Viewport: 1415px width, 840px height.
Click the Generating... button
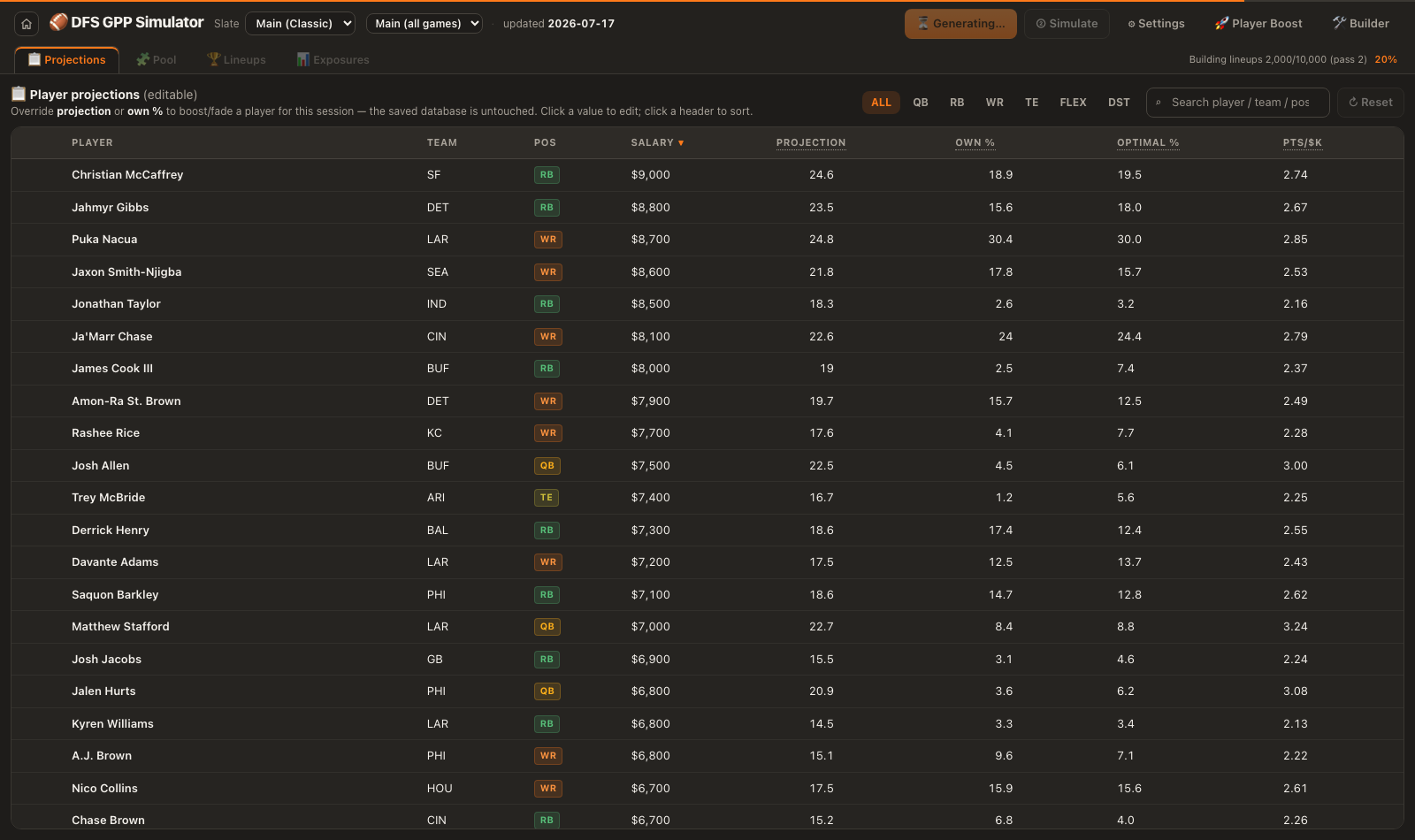[960, 24]
